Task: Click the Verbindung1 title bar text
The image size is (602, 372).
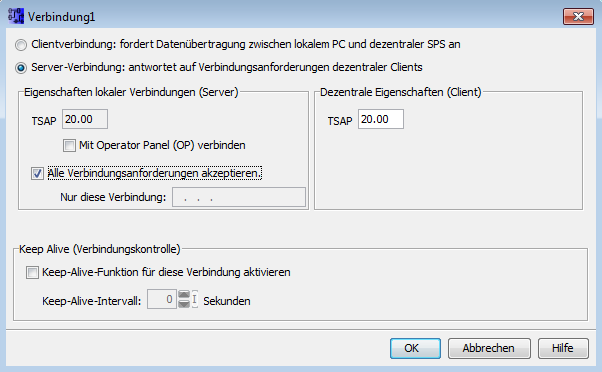Action: pyautogui.click(x=61, y=17)
